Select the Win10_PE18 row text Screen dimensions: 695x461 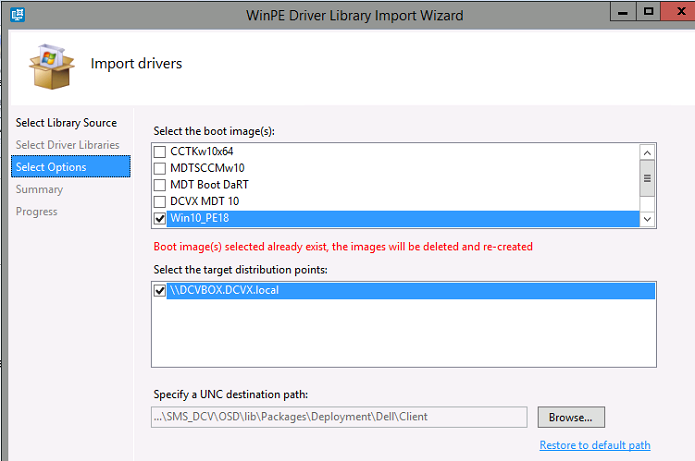pyautogui.click(x=199, y=218)
